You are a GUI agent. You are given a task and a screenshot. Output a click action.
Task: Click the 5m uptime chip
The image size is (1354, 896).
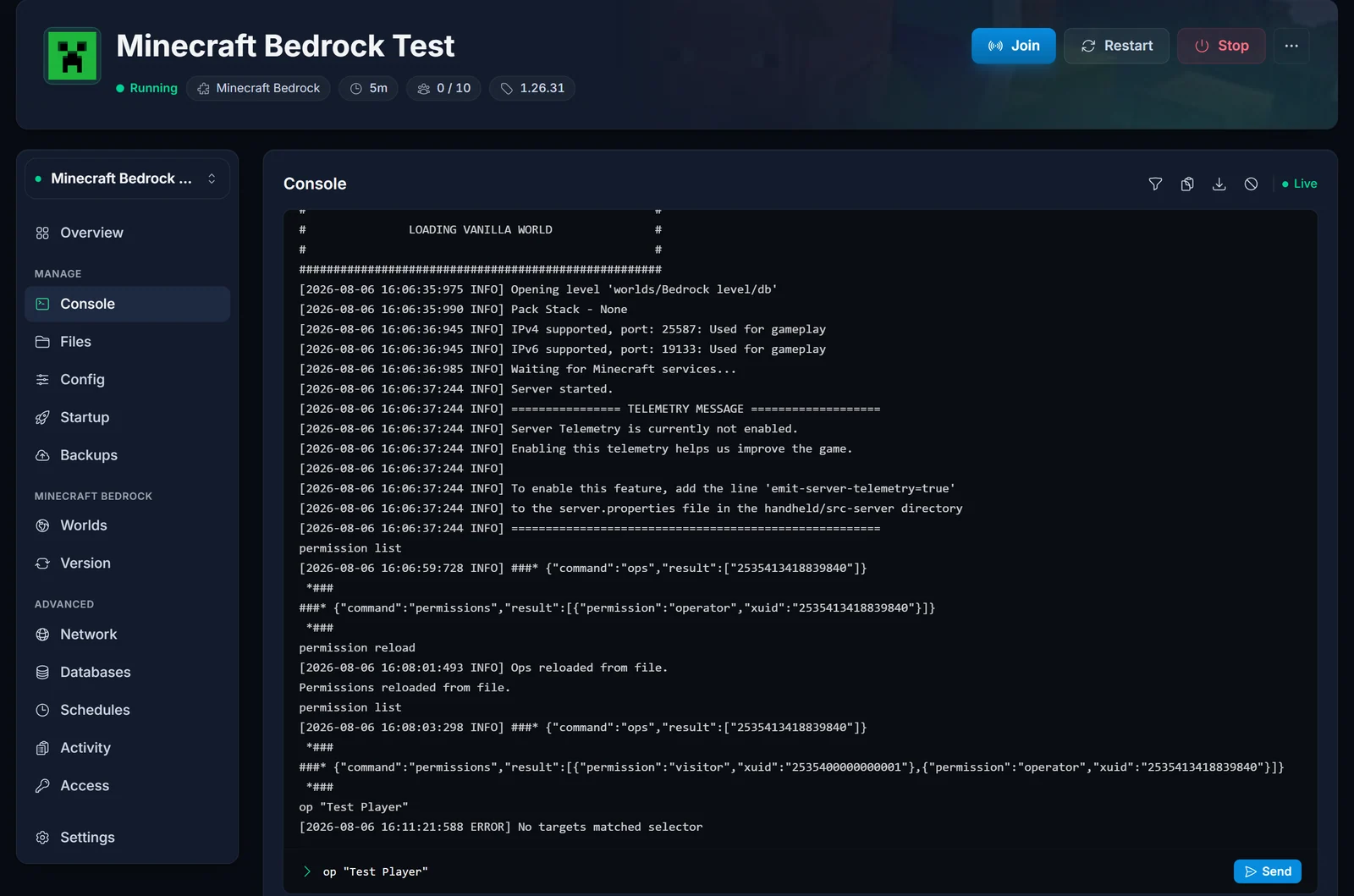[x=368, y=88]
